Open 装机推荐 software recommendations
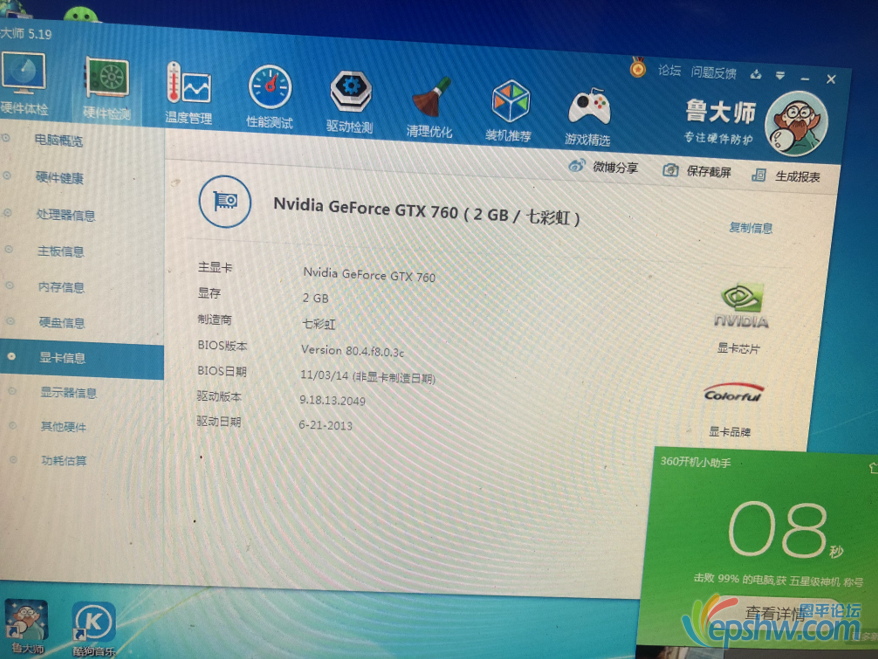The height and width of the screenshot is (659, 878). point(508,110)
